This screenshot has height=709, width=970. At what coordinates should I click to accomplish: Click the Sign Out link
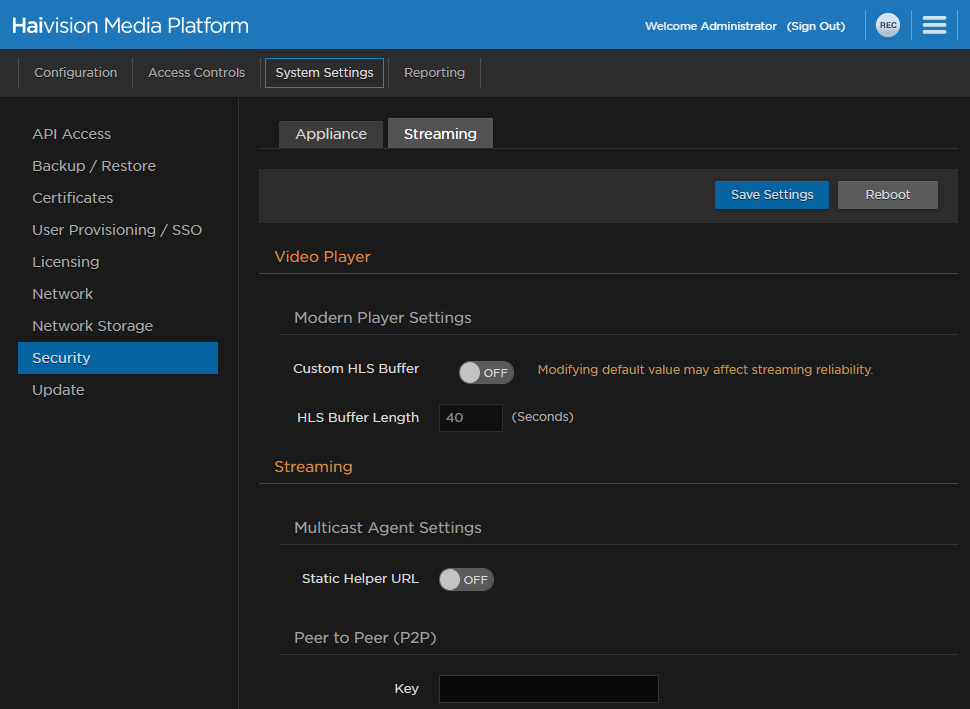coord(815,26)
